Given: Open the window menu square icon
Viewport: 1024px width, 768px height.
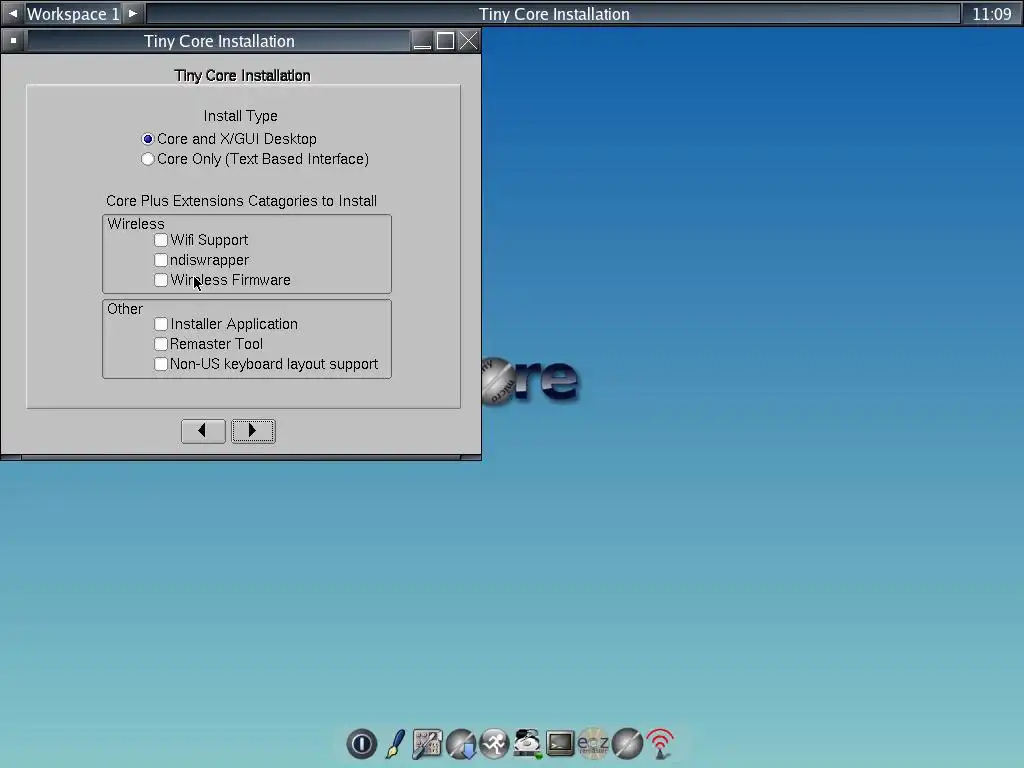Looking at the screenshot, I should click(13, 41).
